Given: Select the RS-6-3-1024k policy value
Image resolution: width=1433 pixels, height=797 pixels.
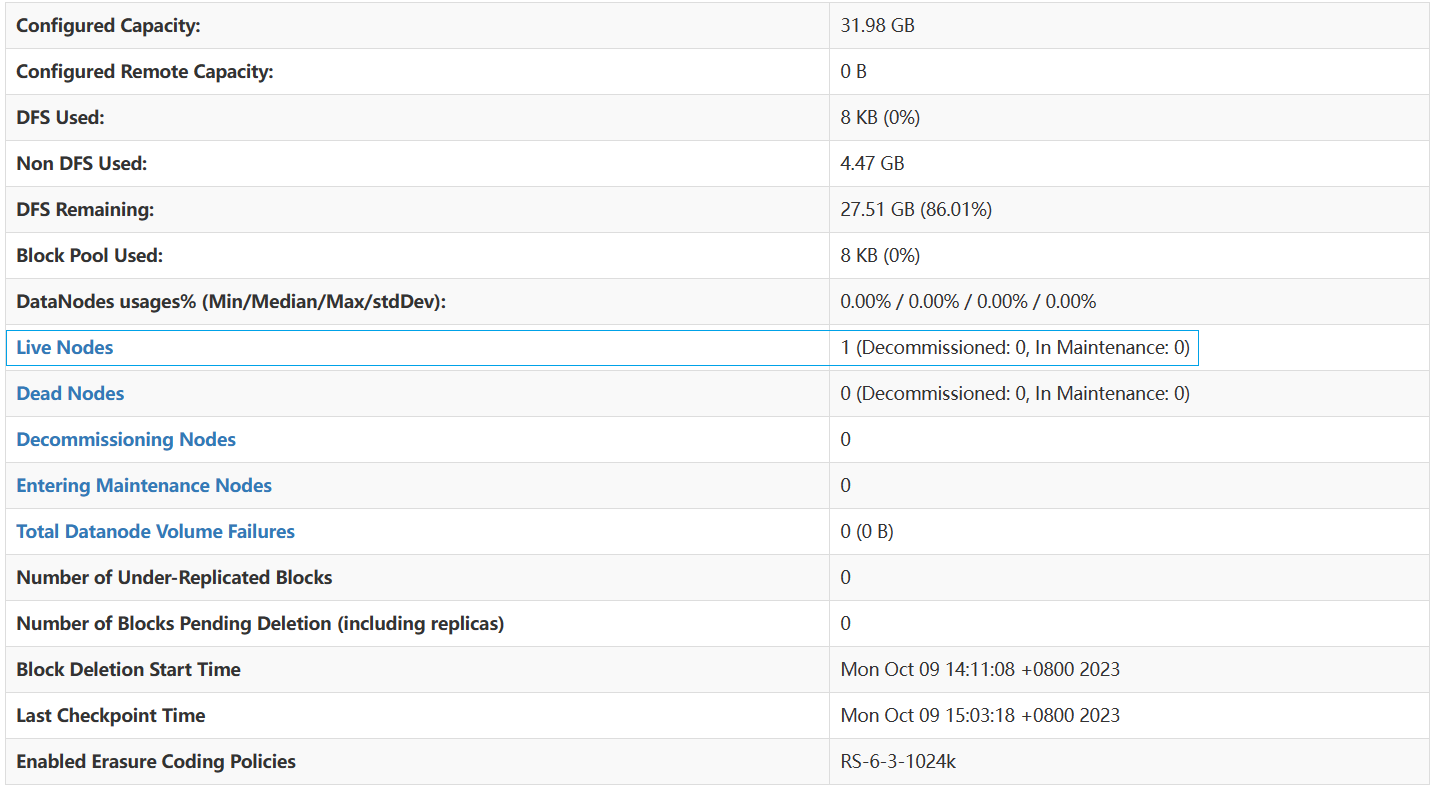Looking at the screenshot, I should pyautogui.click(x=898, y=762).
